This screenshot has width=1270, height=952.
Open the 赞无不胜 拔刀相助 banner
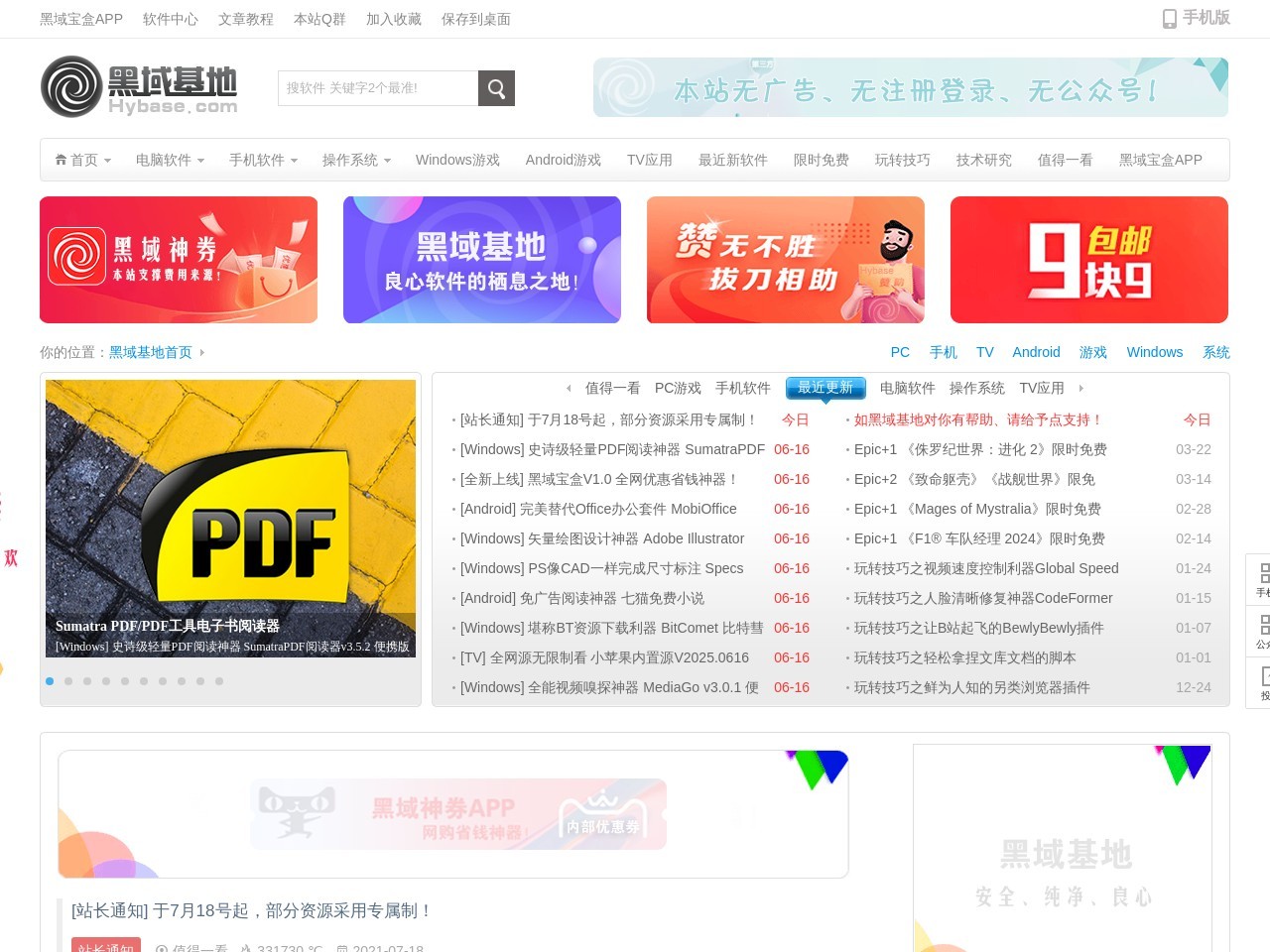[786, 260]
